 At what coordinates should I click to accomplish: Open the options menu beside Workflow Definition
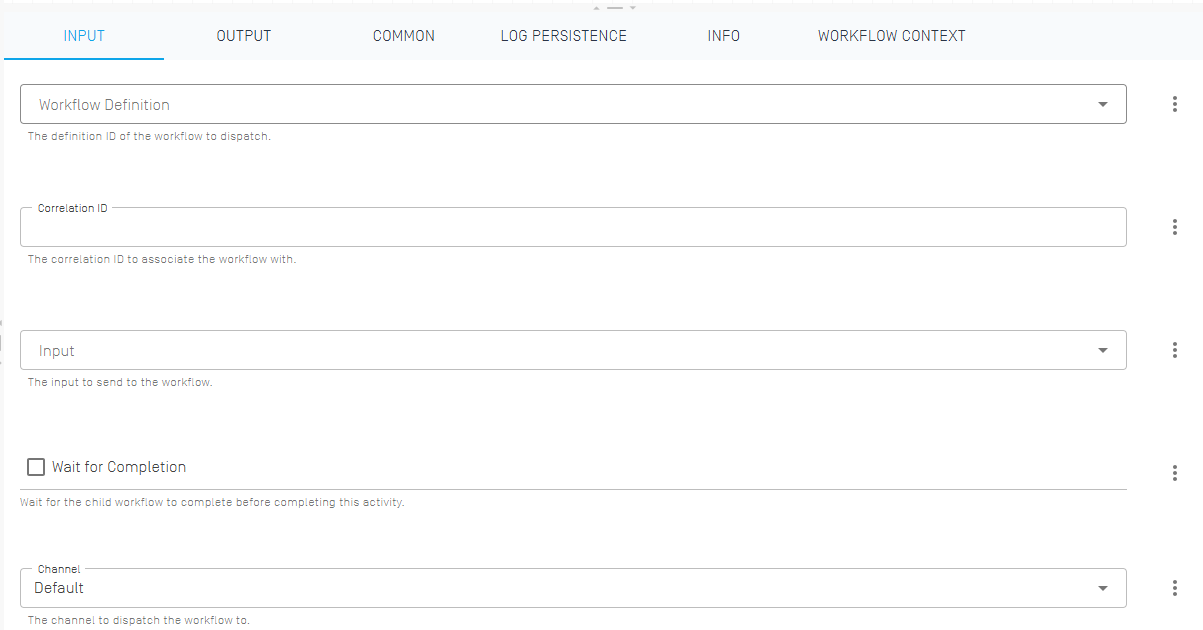[1175, 103]
